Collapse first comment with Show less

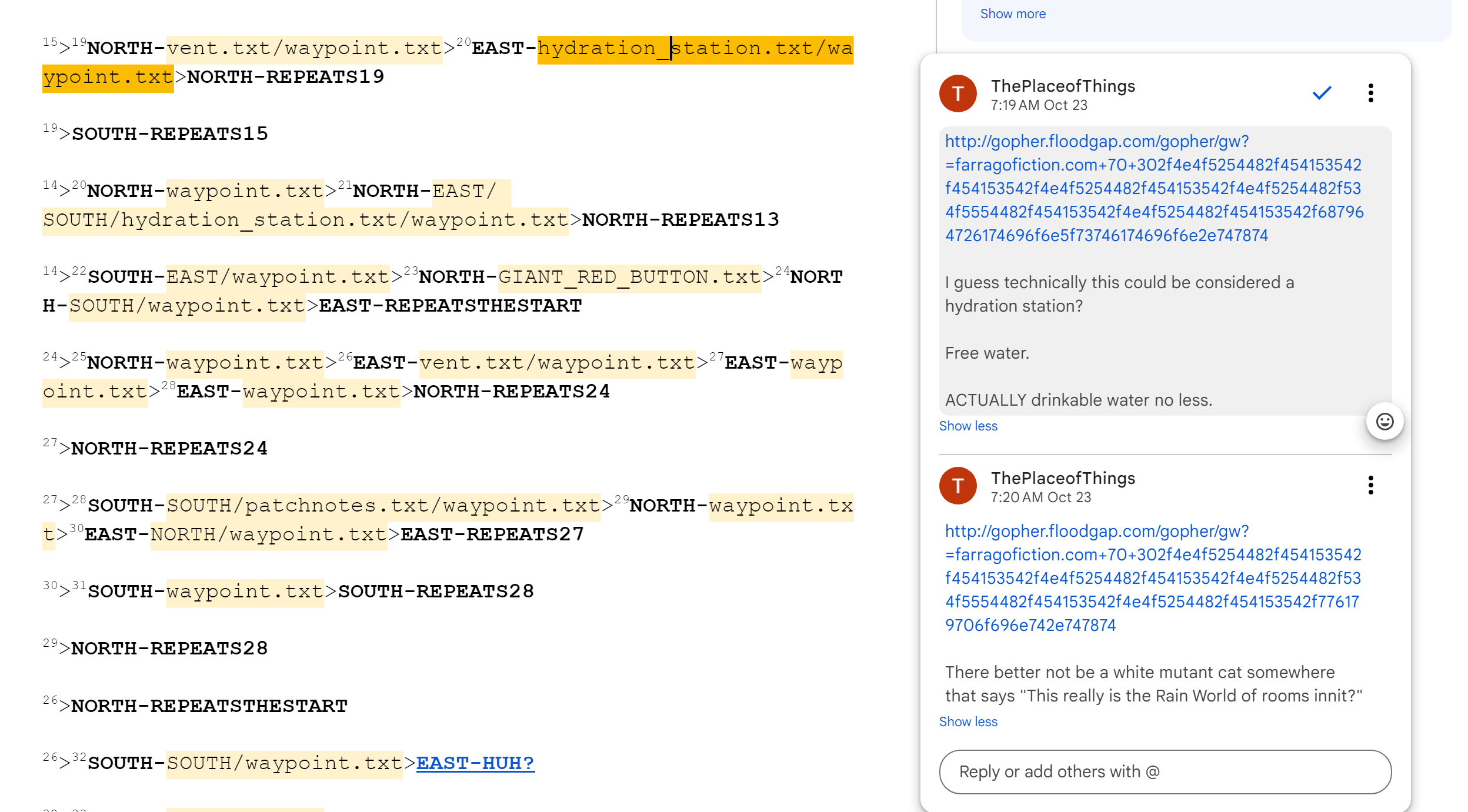pyautogui.click(x=968, y=426)
